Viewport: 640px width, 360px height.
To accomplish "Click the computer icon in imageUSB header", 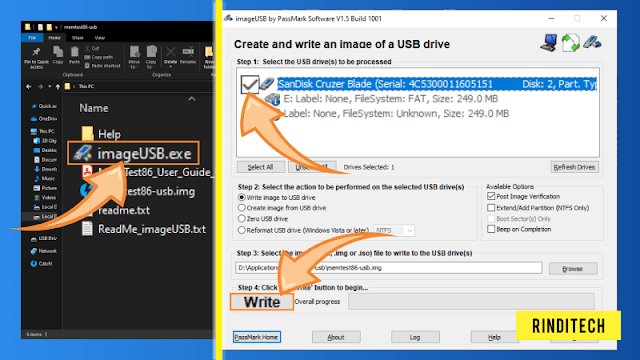I will 549,43.
